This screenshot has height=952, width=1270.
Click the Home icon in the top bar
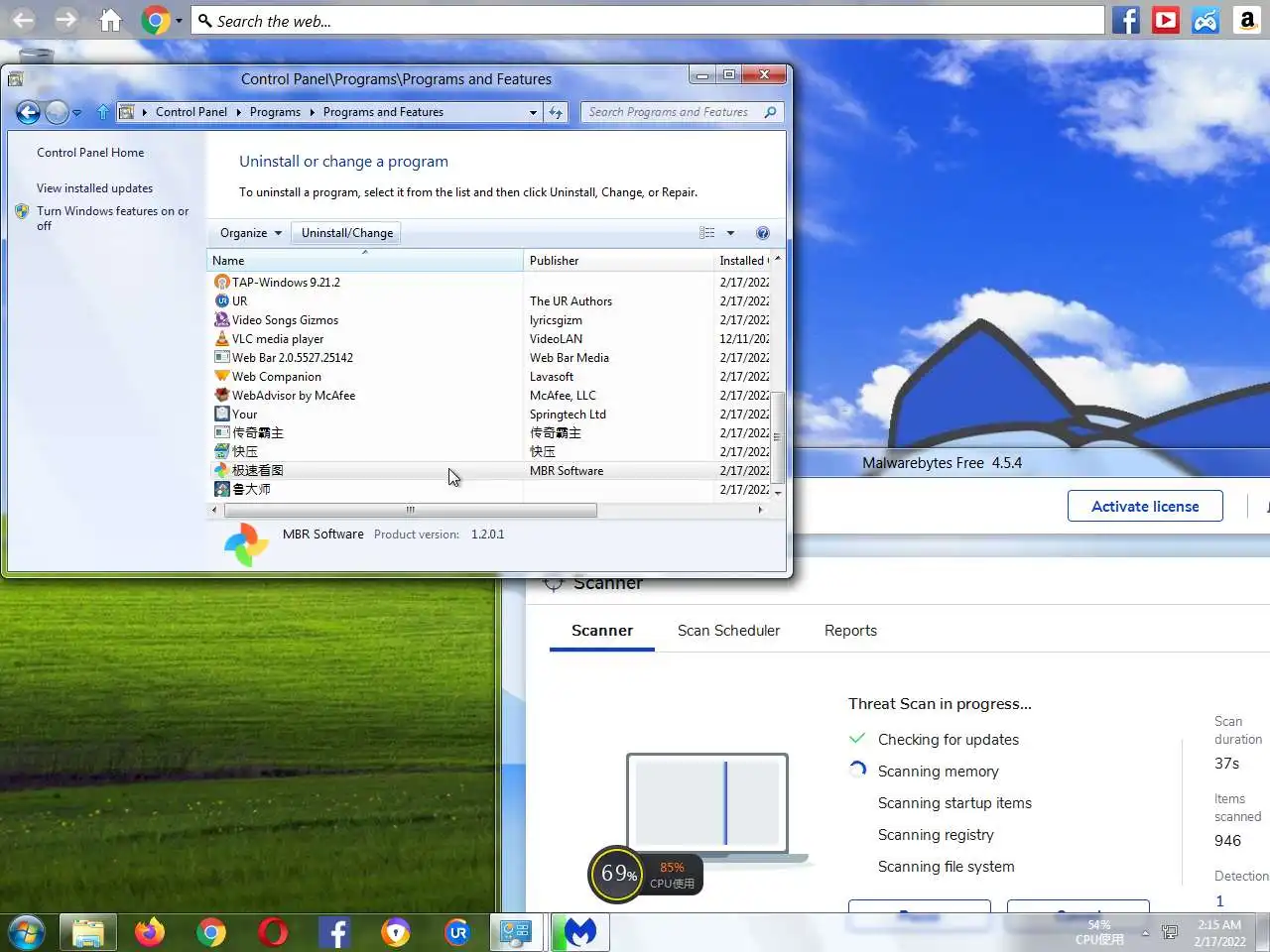(x=110, y=20)
